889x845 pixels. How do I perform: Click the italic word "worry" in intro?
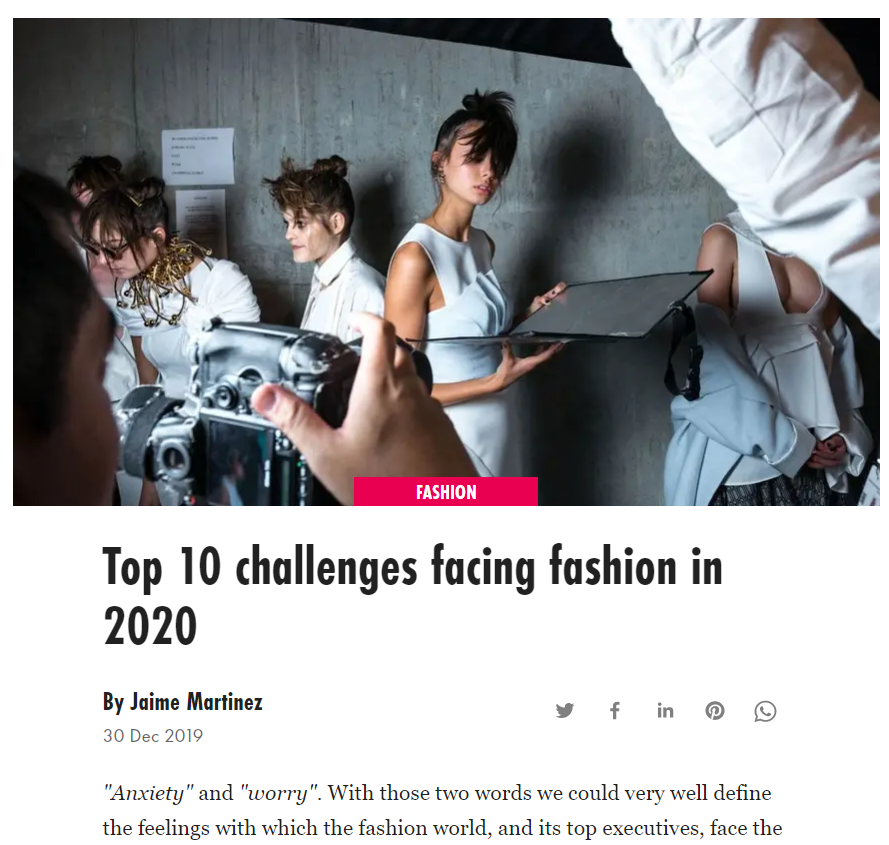click(x=277, y=793)
